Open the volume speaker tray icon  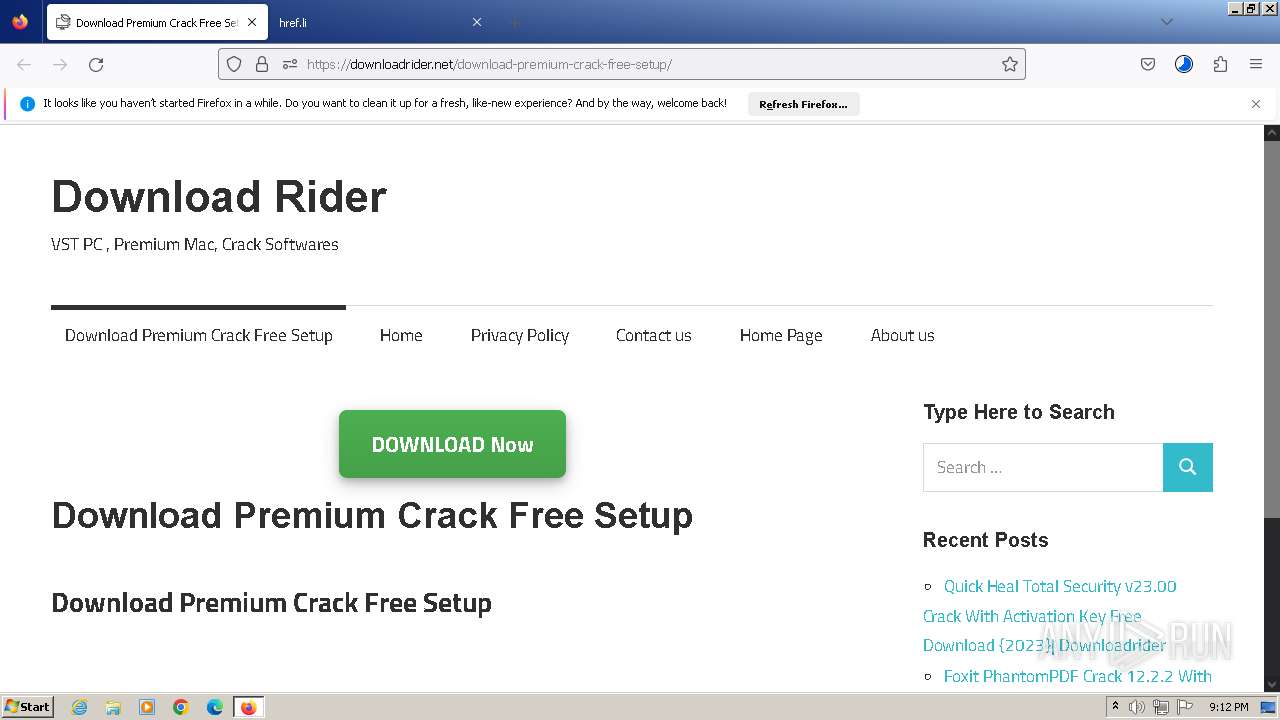click(x=1137, y=707)
